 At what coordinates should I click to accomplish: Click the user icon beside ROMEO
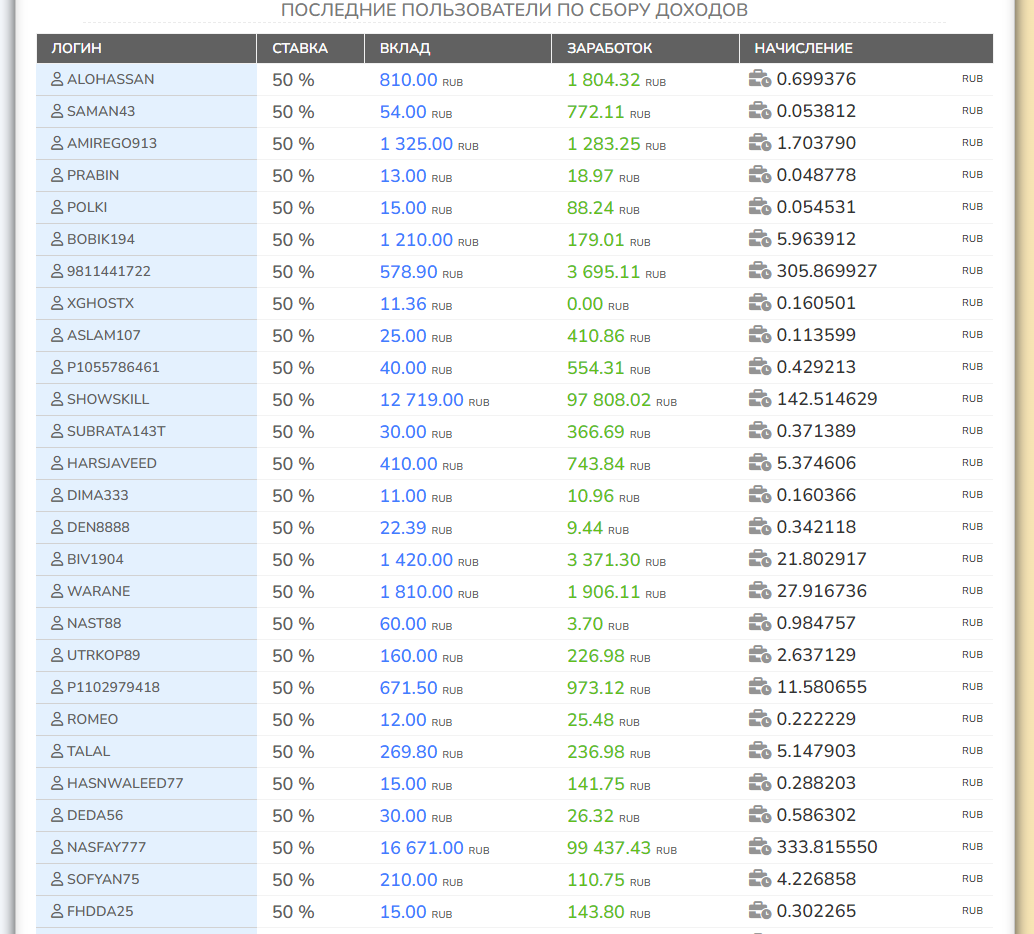click(57, 719)
